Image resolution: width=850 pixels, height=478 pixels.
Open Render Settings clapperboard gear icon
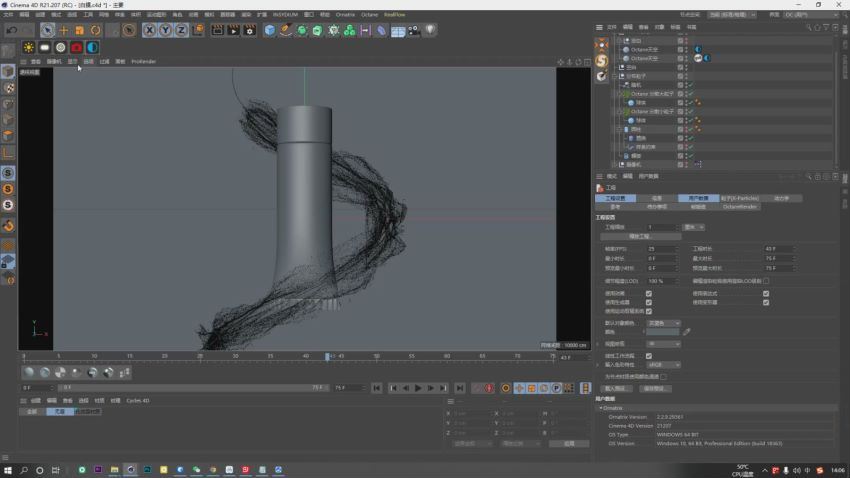pyautogui.click(x=249, y=30)
